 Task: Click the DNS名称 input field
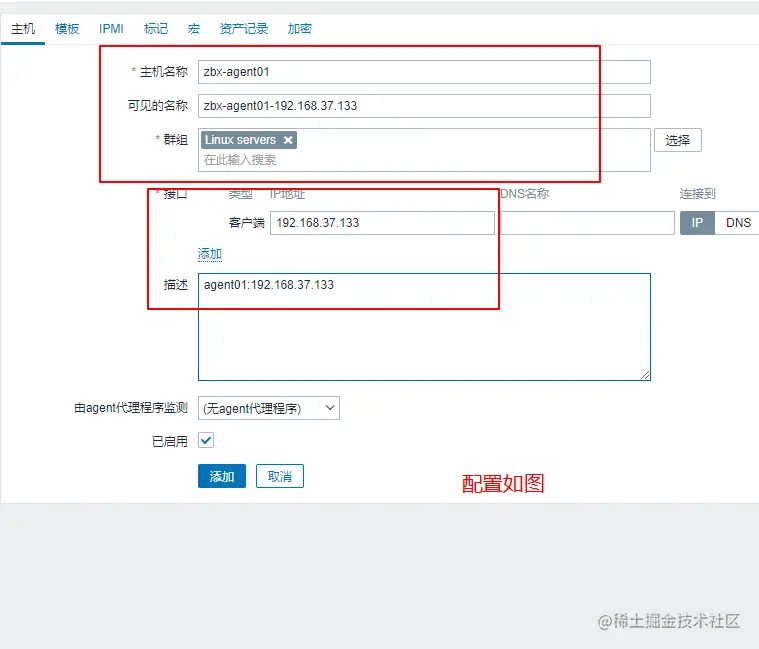[x=587, y=223]
